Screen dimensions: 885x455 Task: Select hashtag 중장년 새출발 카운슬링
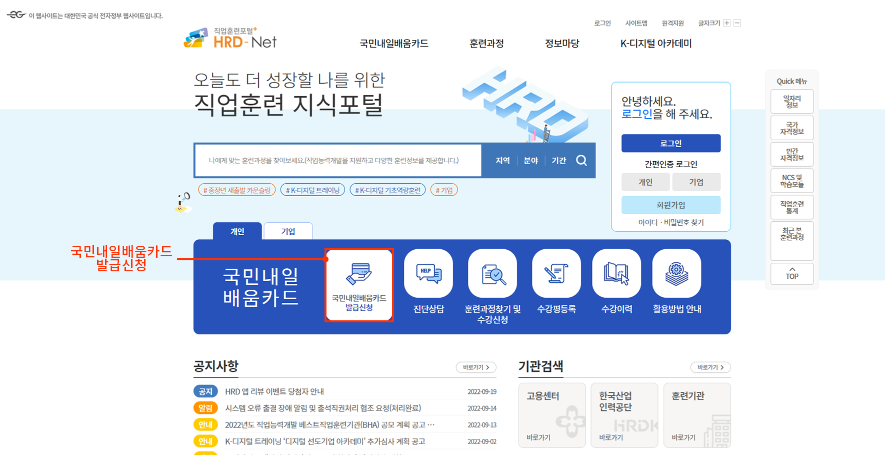click(x=236, y=190)
